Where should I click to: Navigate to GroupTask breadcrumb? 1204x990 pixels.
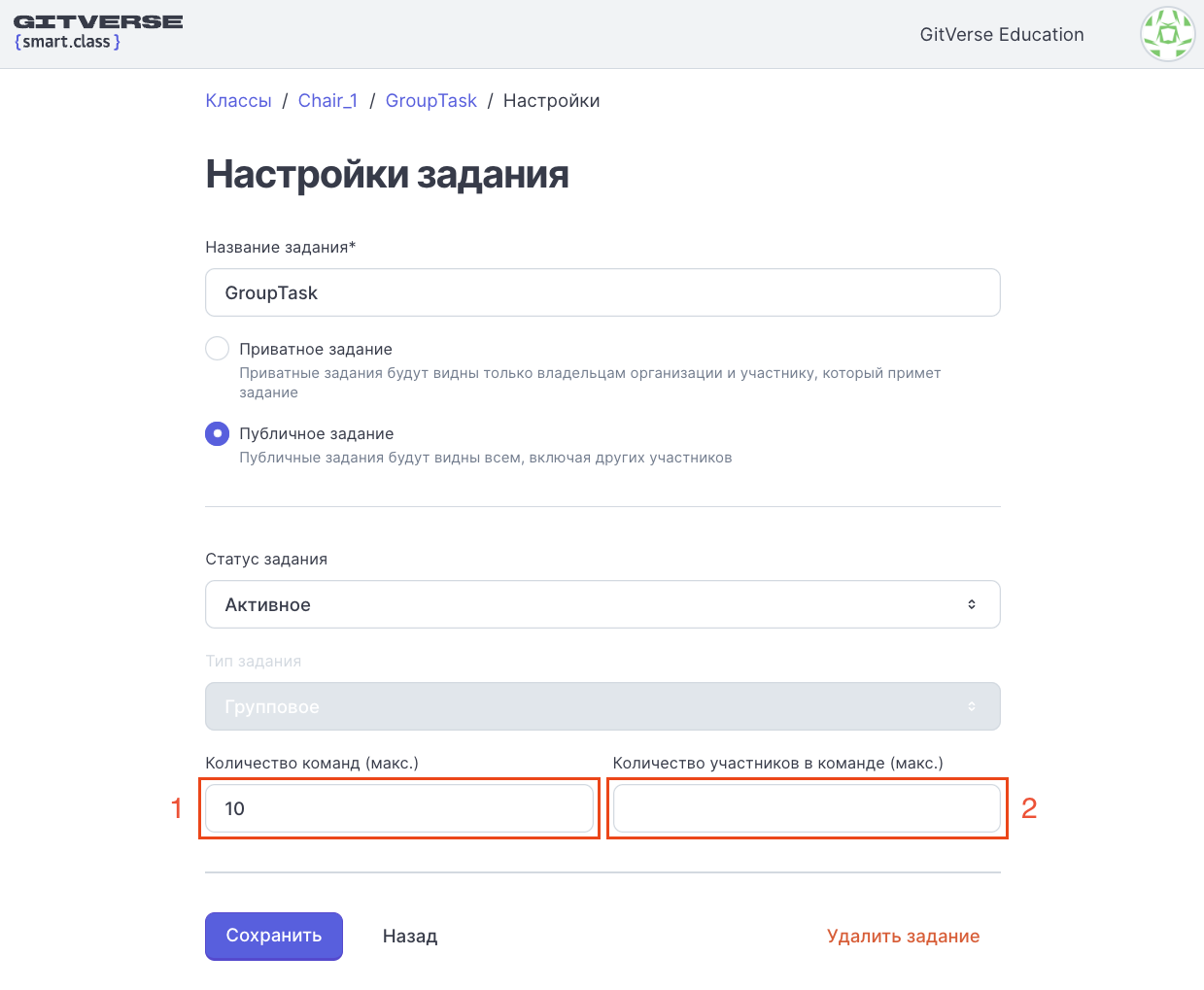pyautogui.click(x=430, y=101)
